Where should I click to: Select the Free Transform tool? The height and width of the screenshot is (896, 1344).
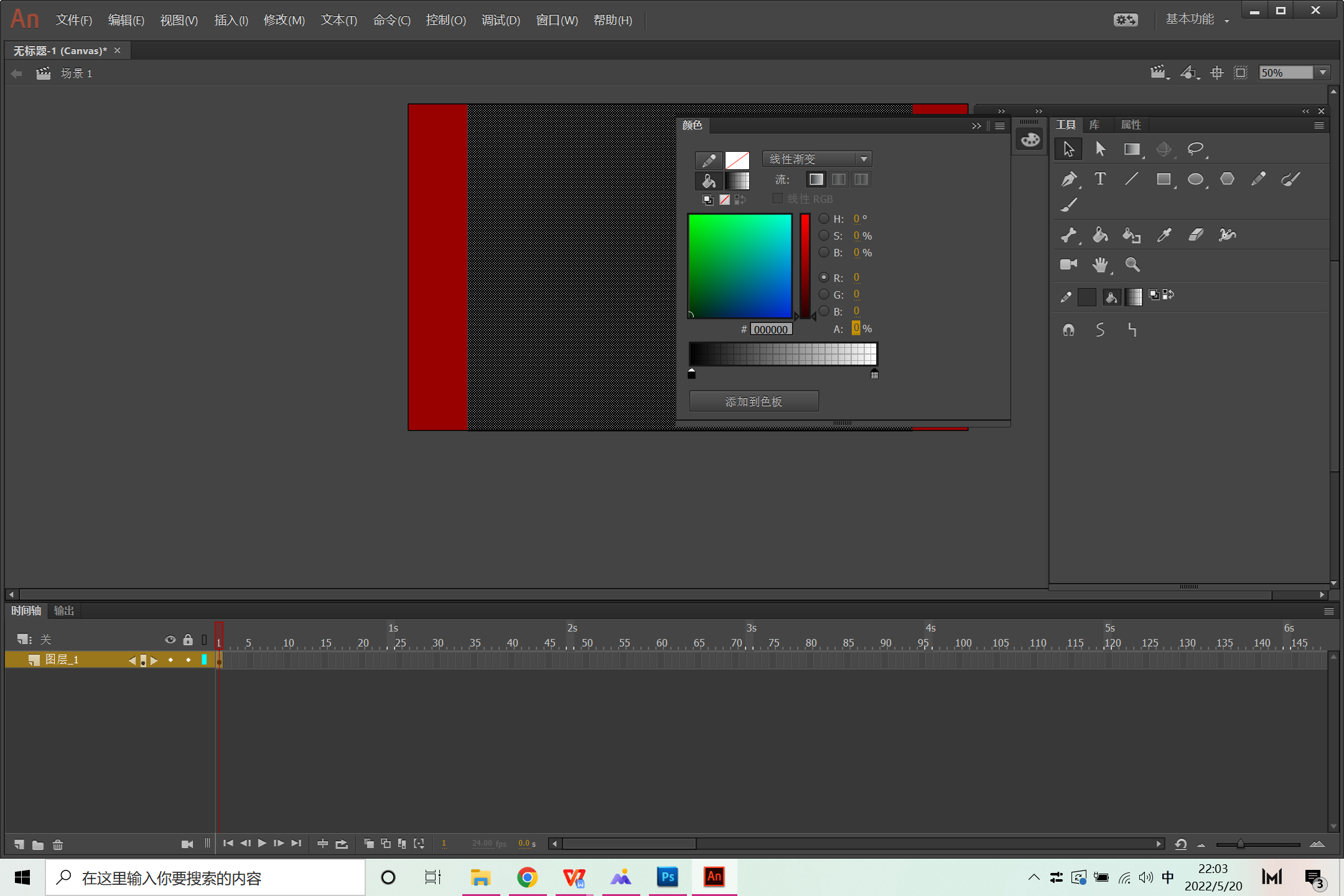[x=1131, y=149]
